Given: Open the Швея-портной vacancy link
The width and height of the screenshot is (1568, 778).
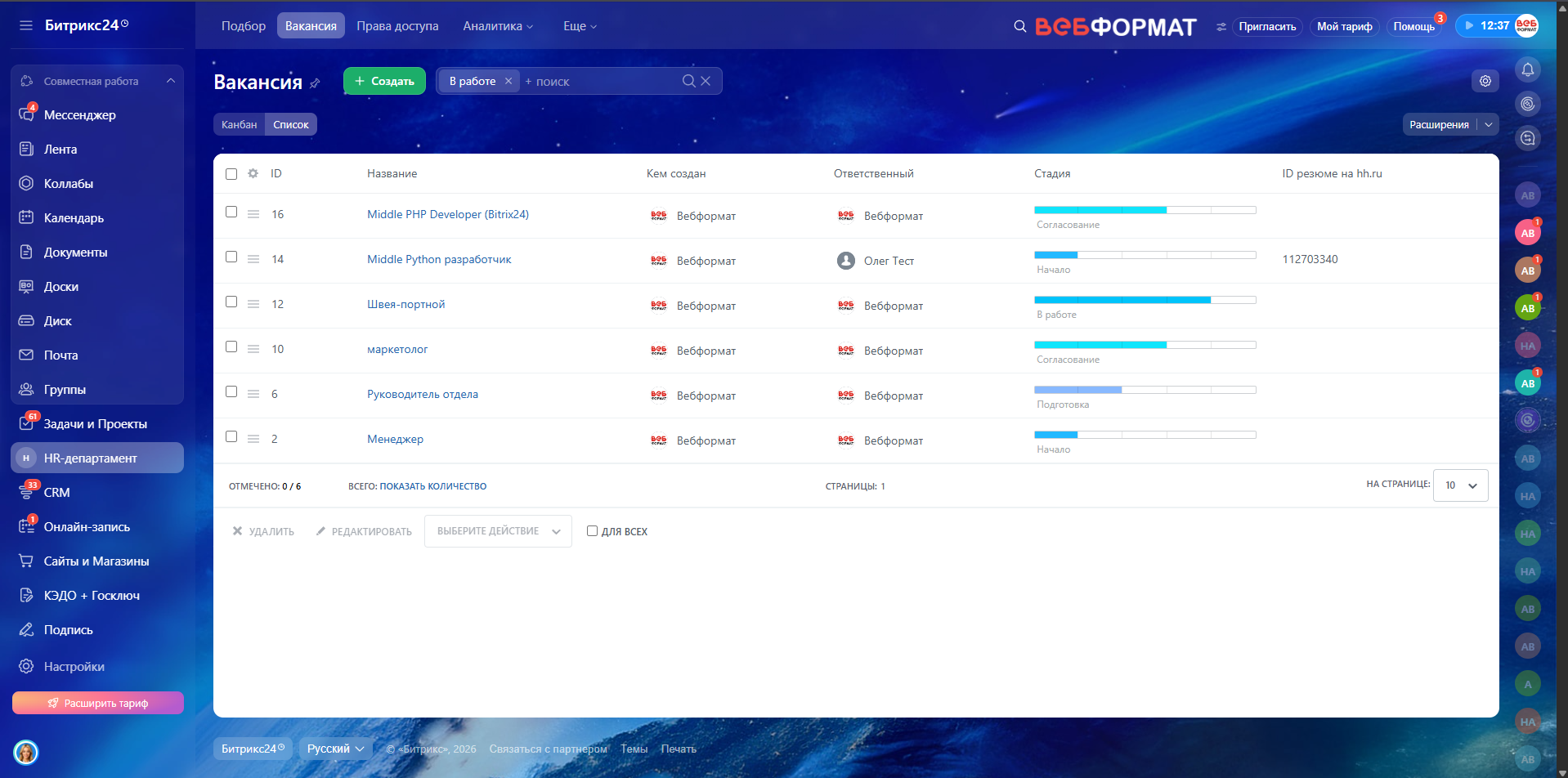Looking at the screenshot, I should [x=405, y=304].
